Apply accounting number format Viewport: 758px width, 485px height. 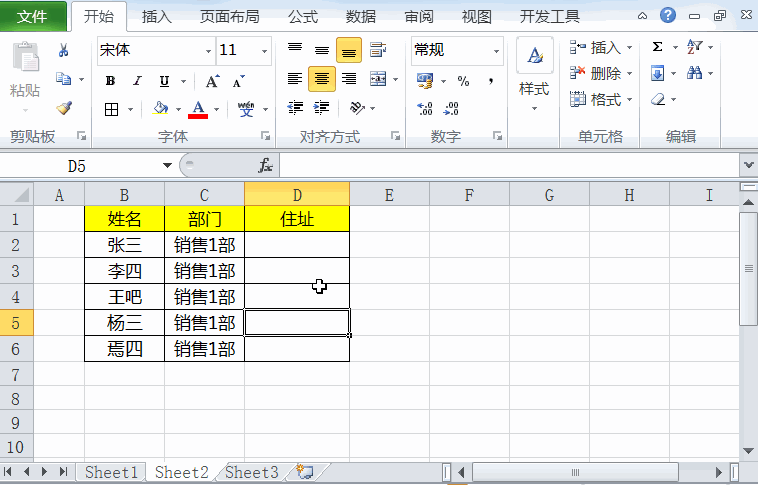click(x=425, y=81)
